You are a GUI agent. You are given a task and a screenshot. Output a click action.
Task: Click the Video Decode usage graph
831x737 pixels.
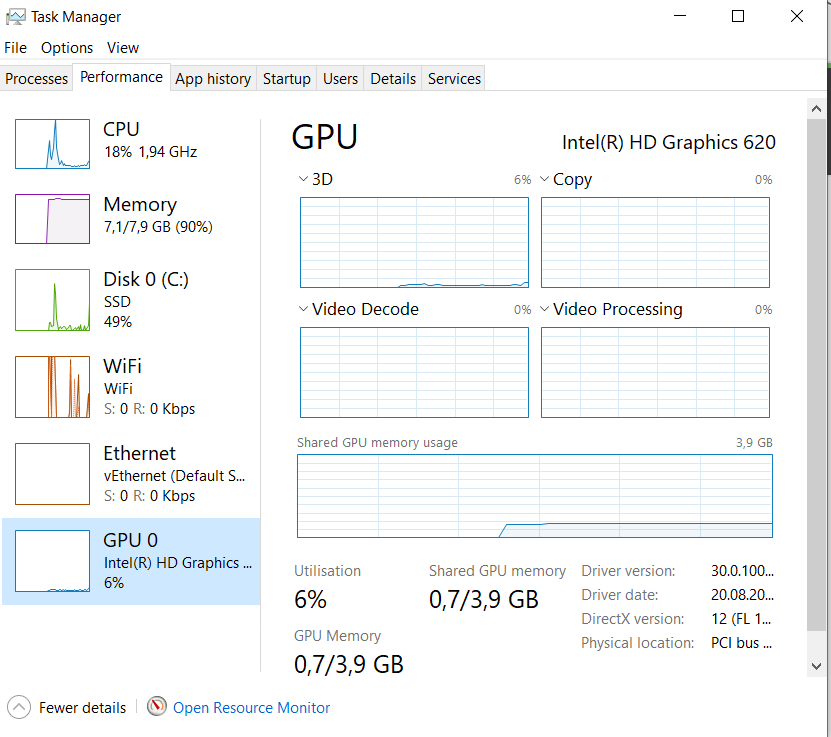pos(414,372)
